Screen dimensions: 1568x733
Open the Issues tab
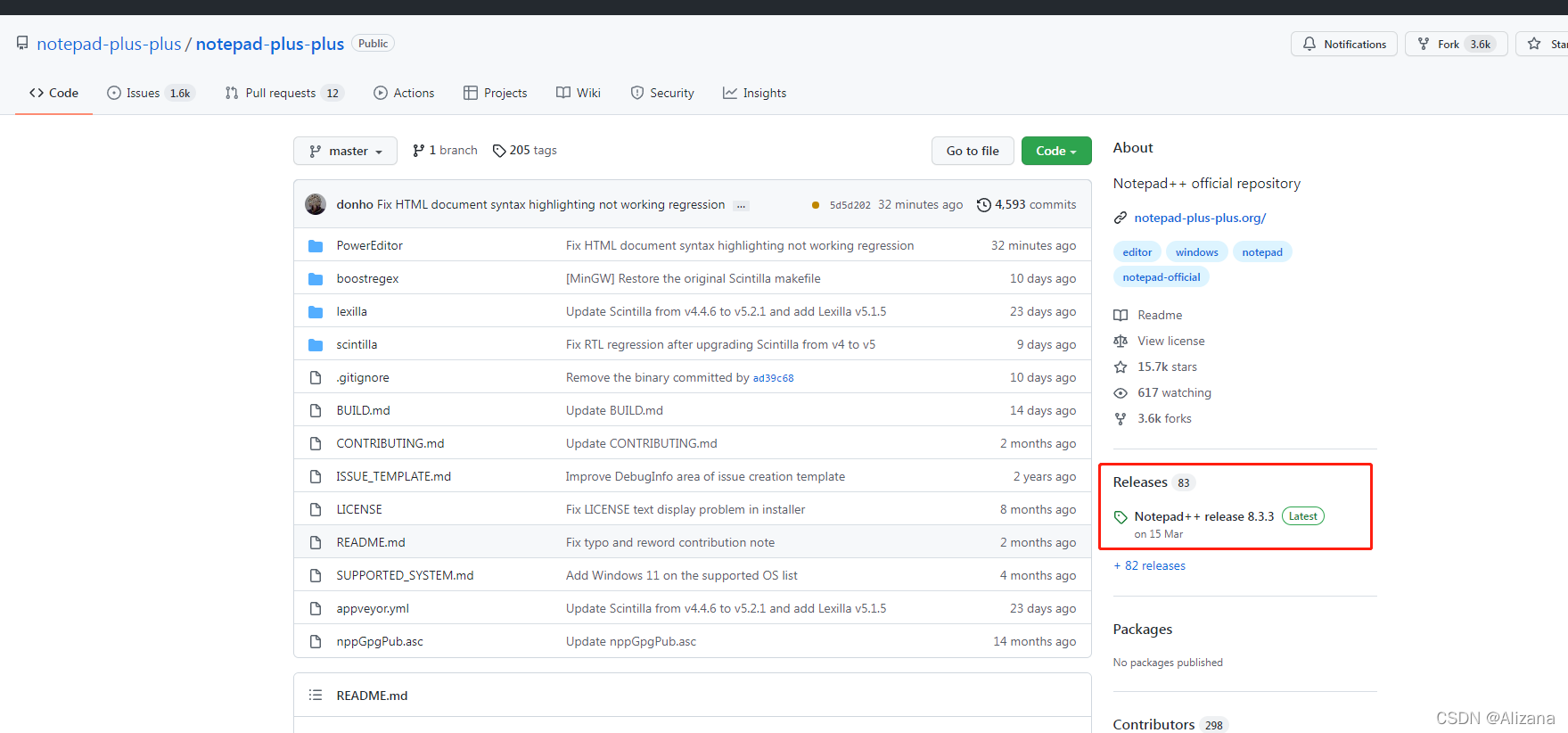(152, 93)
